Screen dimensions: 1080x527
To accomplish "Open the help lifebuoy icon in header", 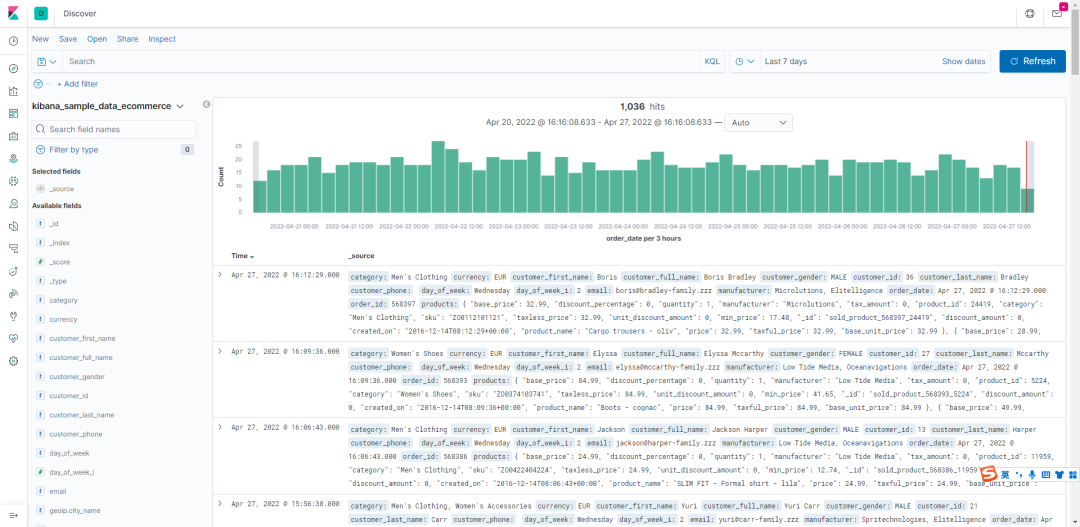I will pos(1030,13).
